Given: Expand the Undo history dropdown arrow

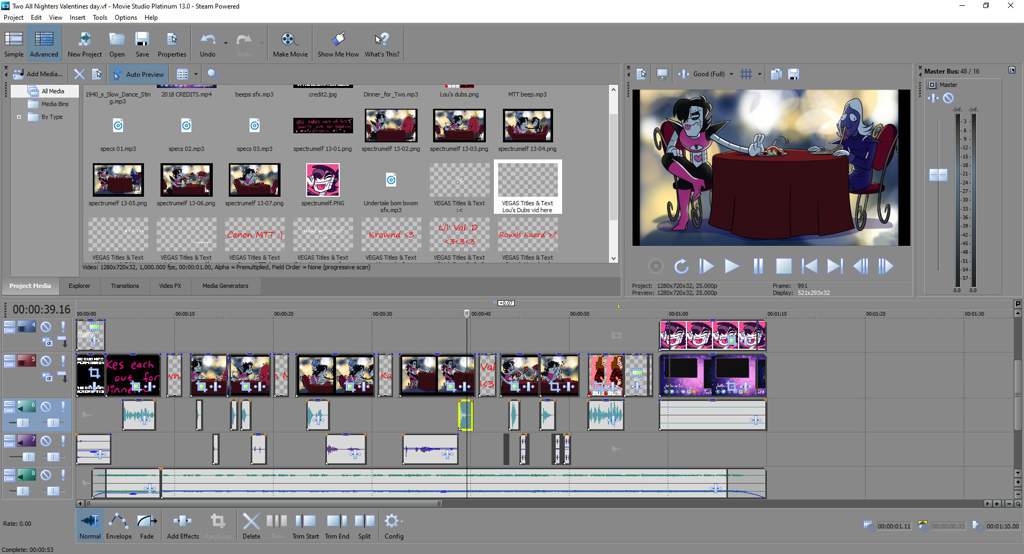Looking at the screenshot, I should (x=225, y=42).
